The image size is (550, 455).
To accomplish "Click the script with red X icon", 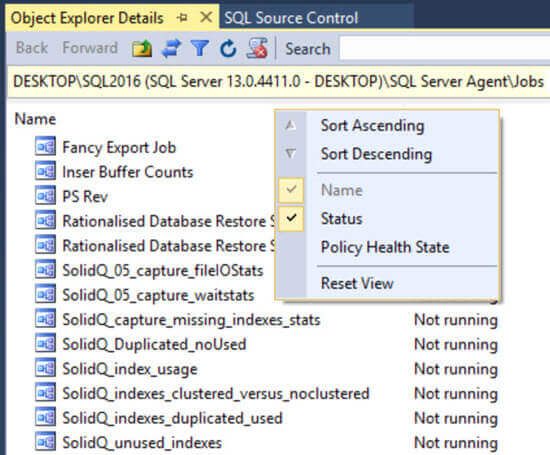I will coord(257,48).
